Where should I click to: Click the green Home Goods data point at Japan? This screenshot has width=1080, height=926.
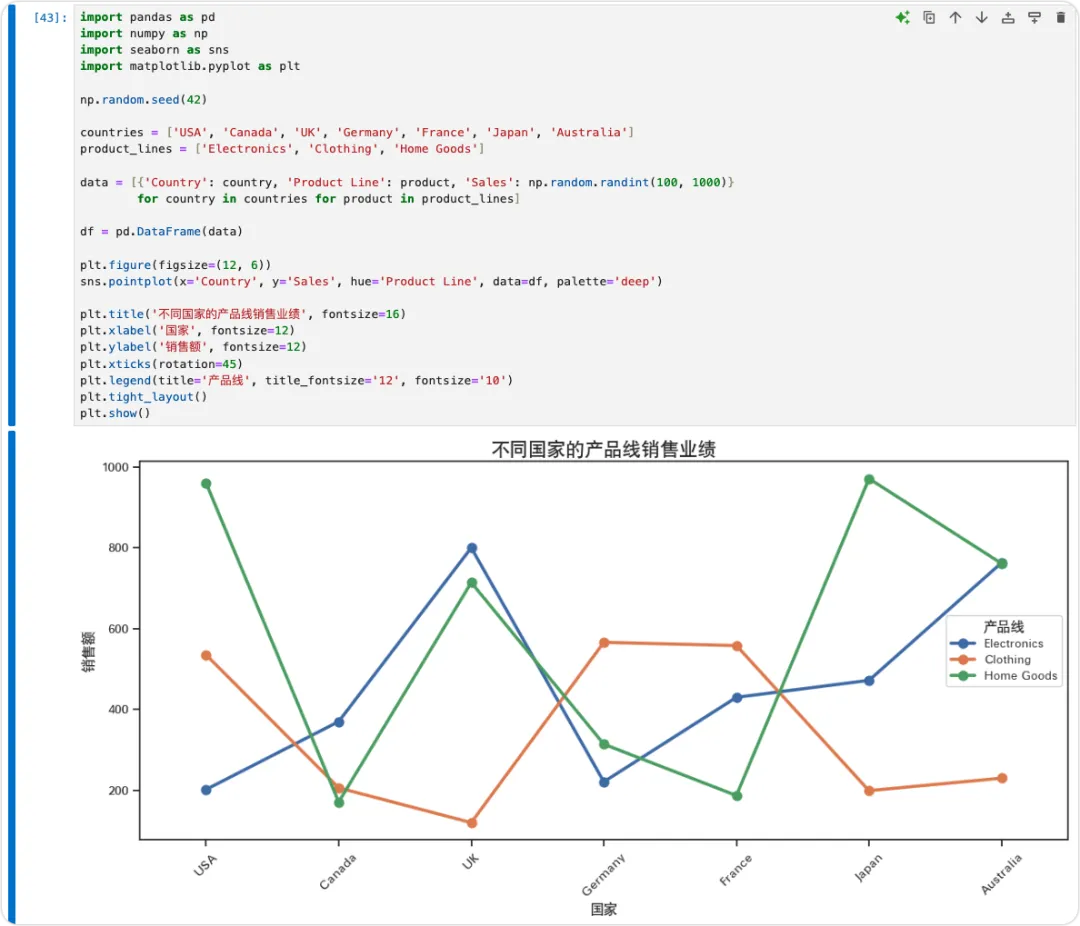coord(869,480)
